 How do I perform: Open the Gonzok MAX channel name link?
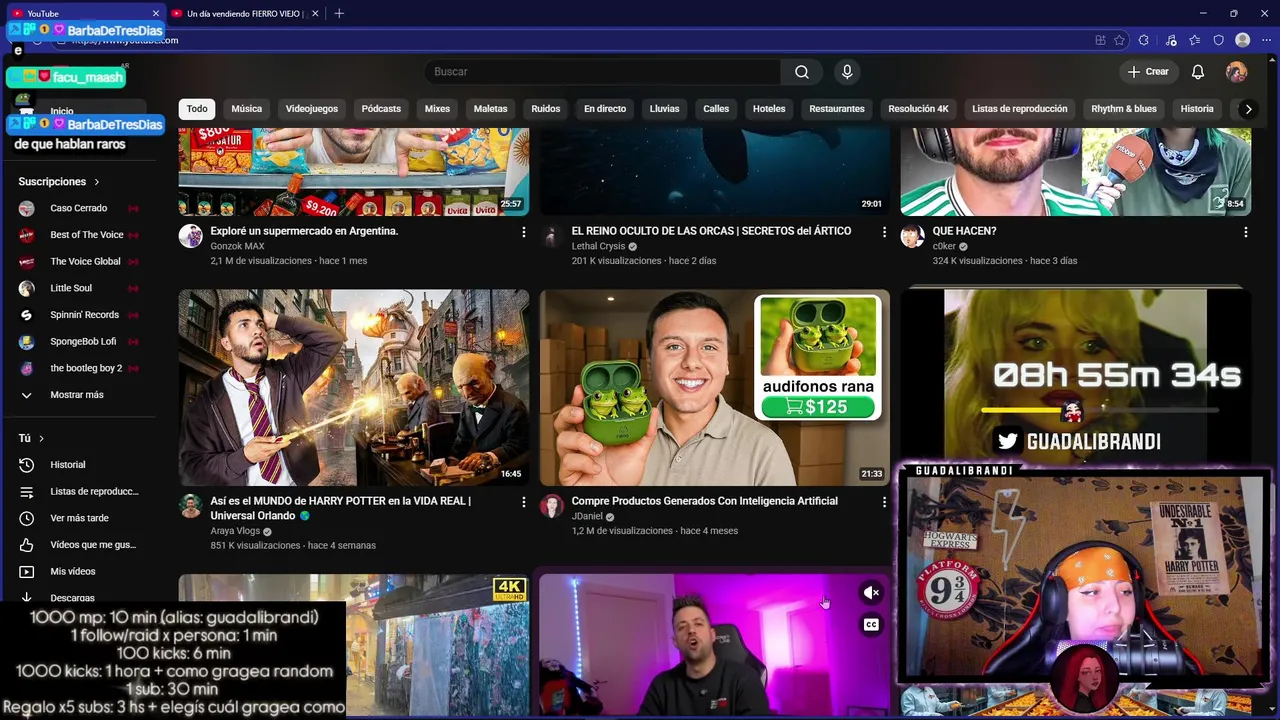tap(237, 246)
